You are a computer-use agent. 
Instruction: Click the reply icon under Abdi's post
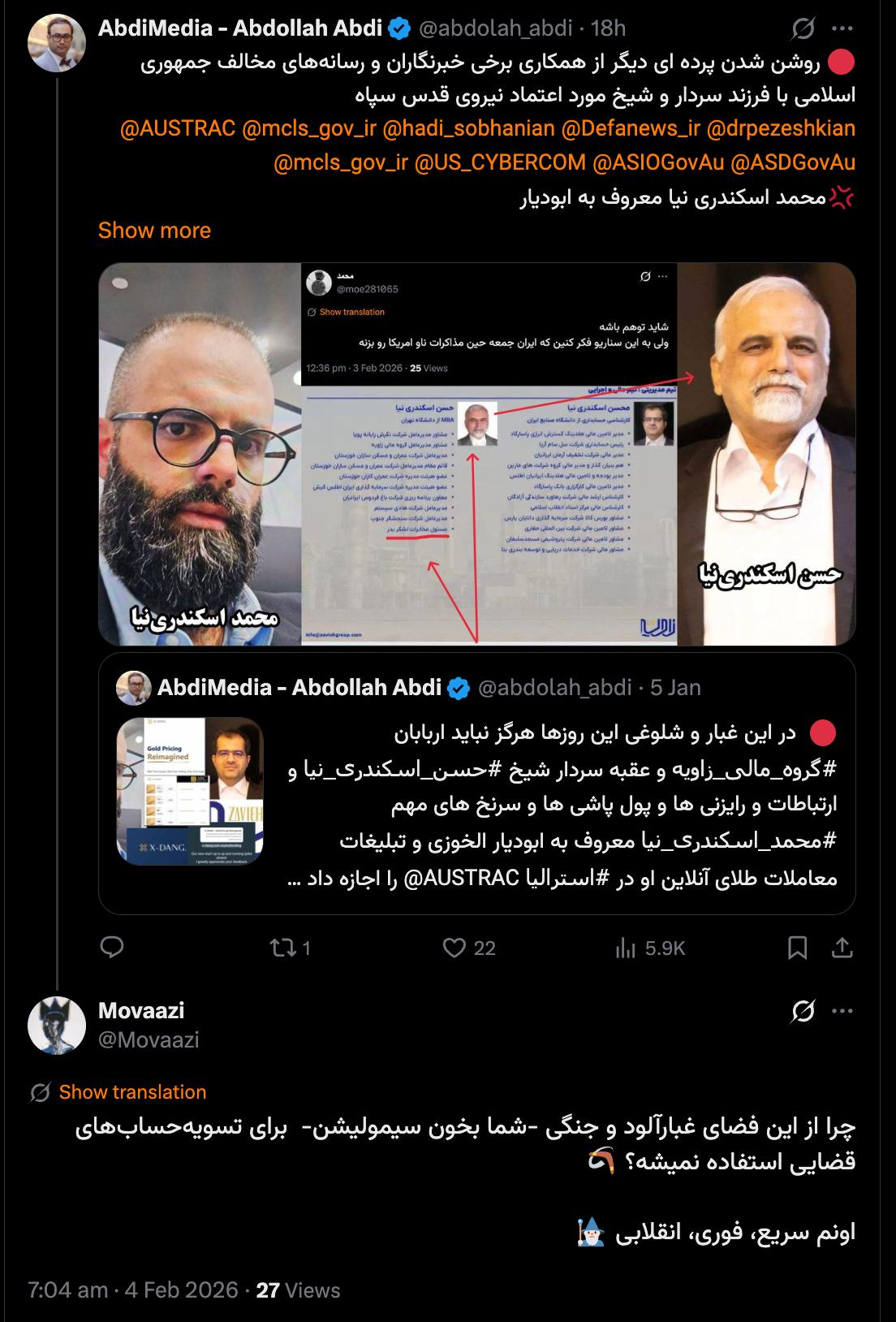(x=111, y=947)
